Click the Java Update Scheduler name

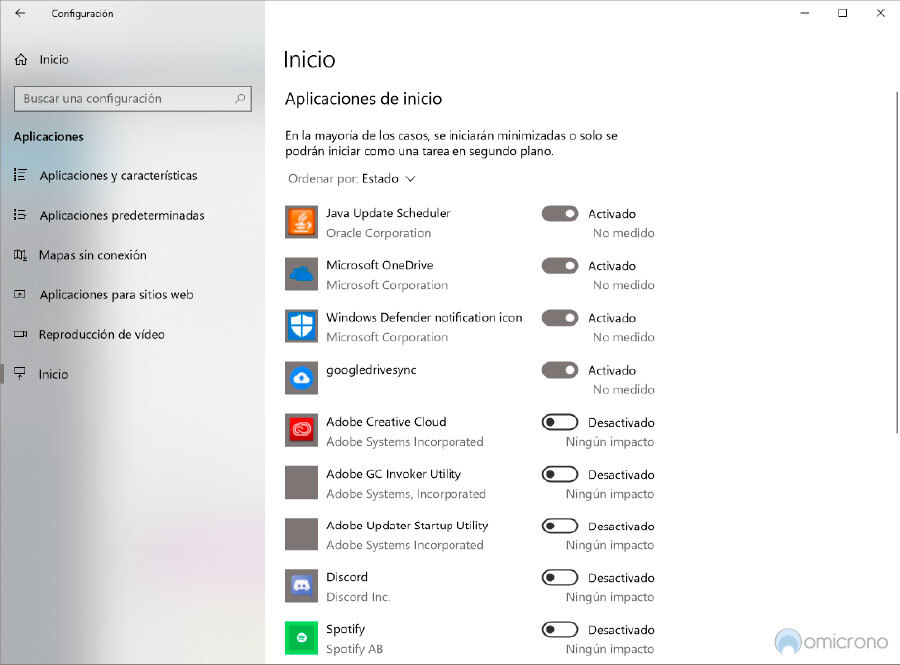point(388,213)
